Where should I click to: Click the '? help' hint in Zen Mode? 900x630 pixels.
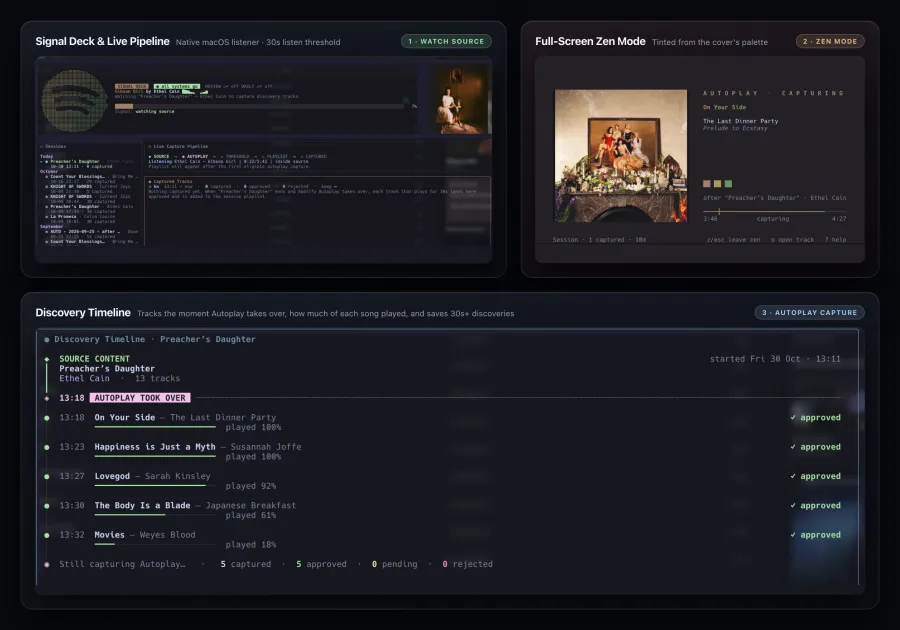(x=835, y=240)
